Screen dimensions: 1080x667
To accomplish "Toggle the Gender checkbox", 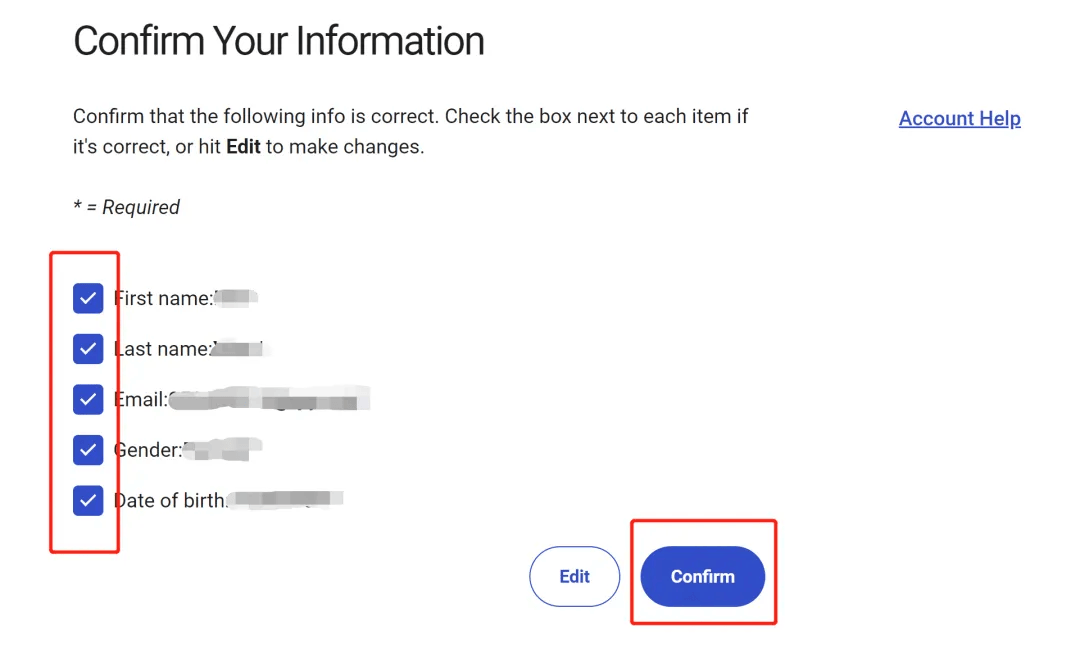I will pos(88,450).
